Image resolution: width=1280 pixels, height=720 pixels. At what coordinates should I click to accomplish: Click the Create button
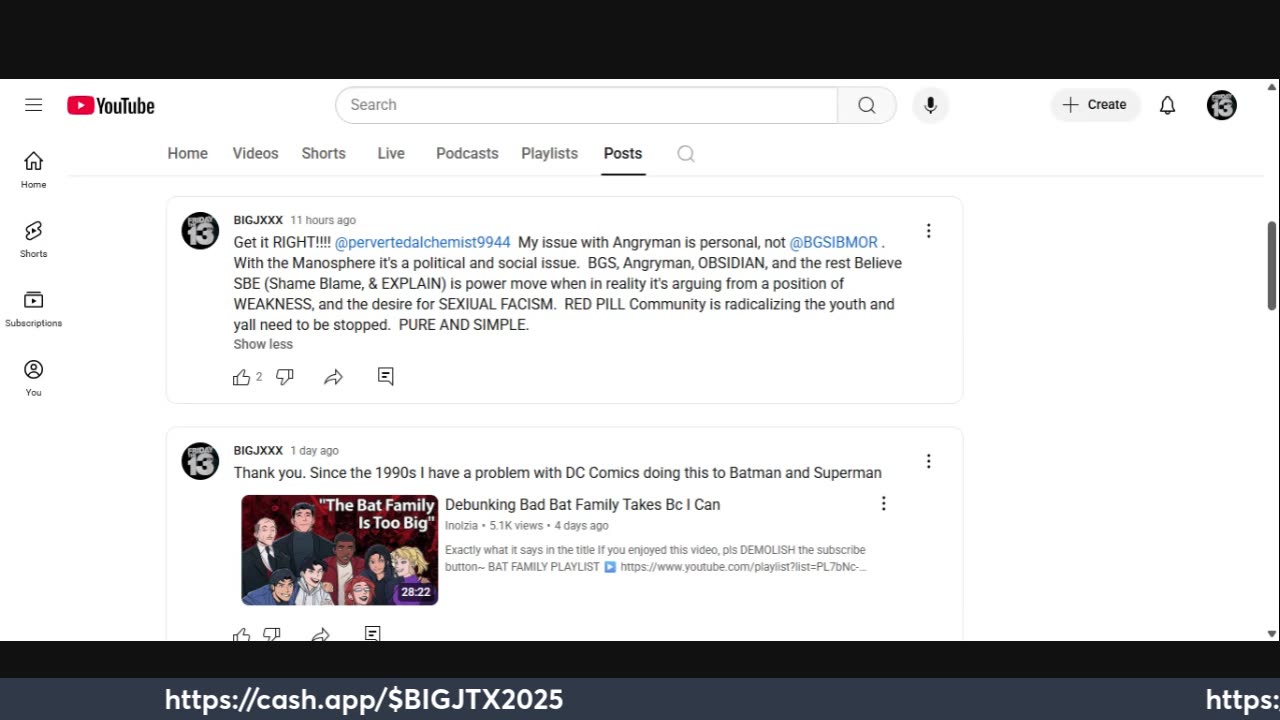click(x=1095, y=105)
